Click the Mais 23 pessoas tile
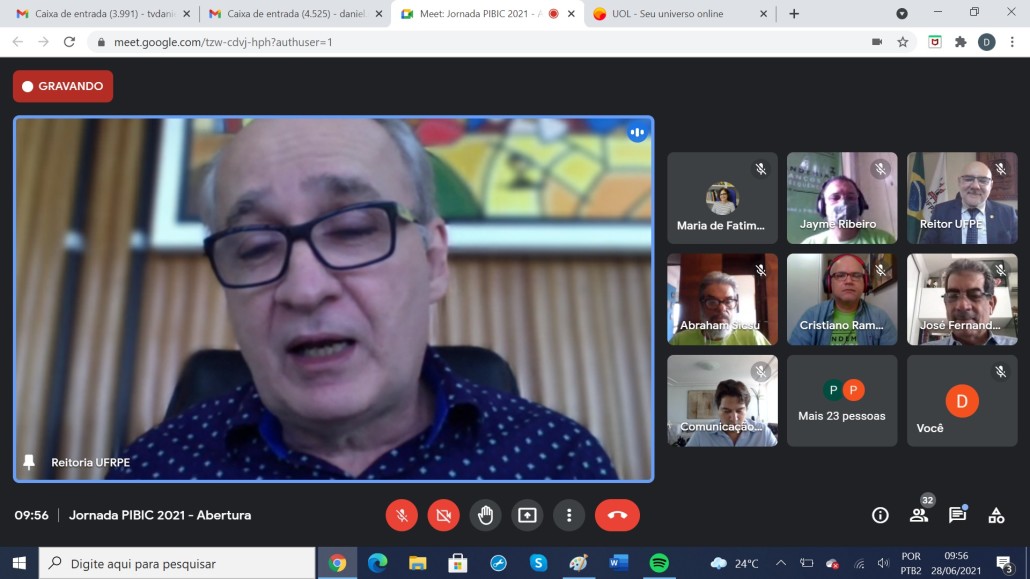 pyautogui.click(x=841, y=401)
